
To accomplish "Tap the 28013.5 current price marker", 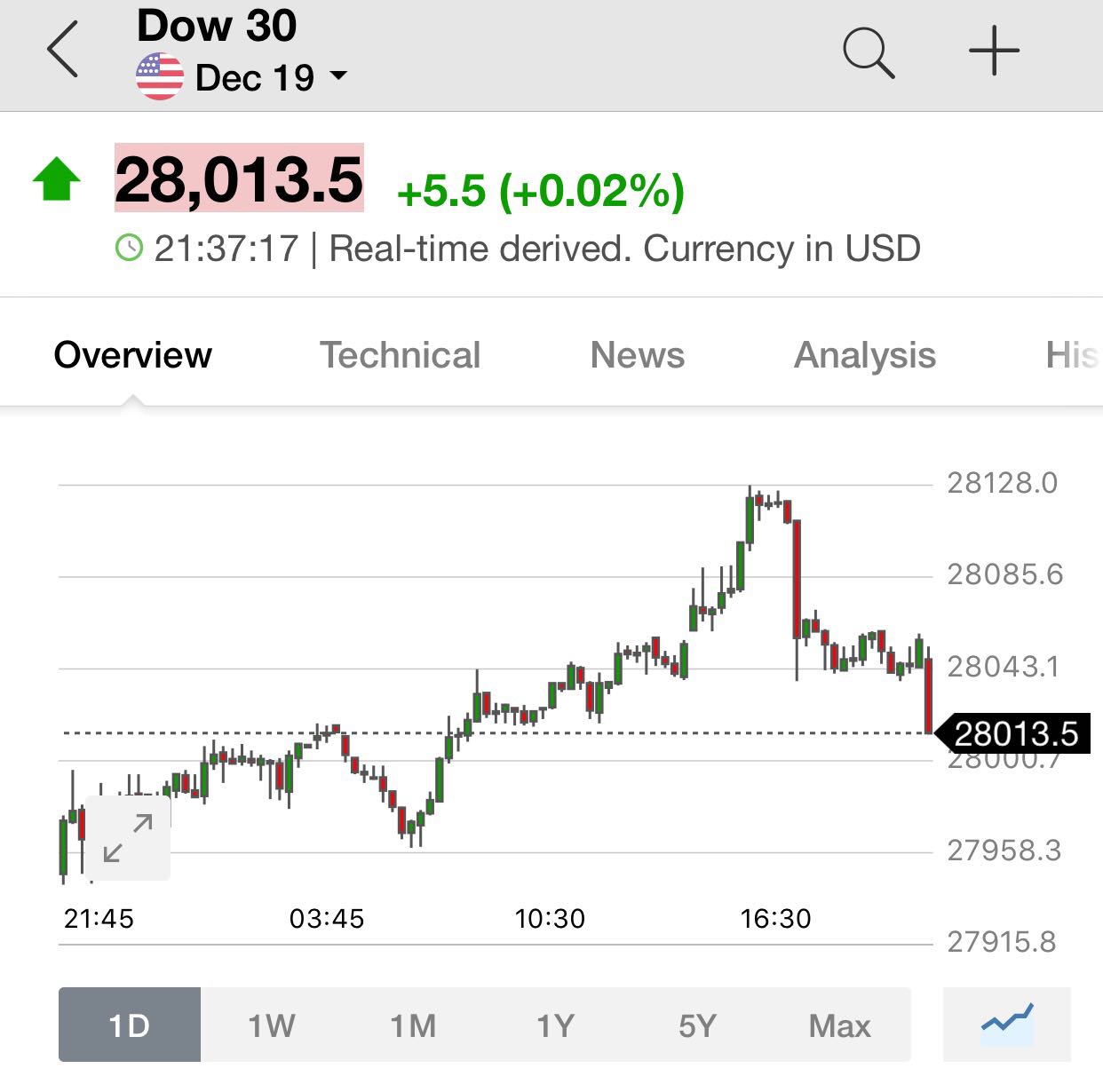I will (x=1014, y=733).
